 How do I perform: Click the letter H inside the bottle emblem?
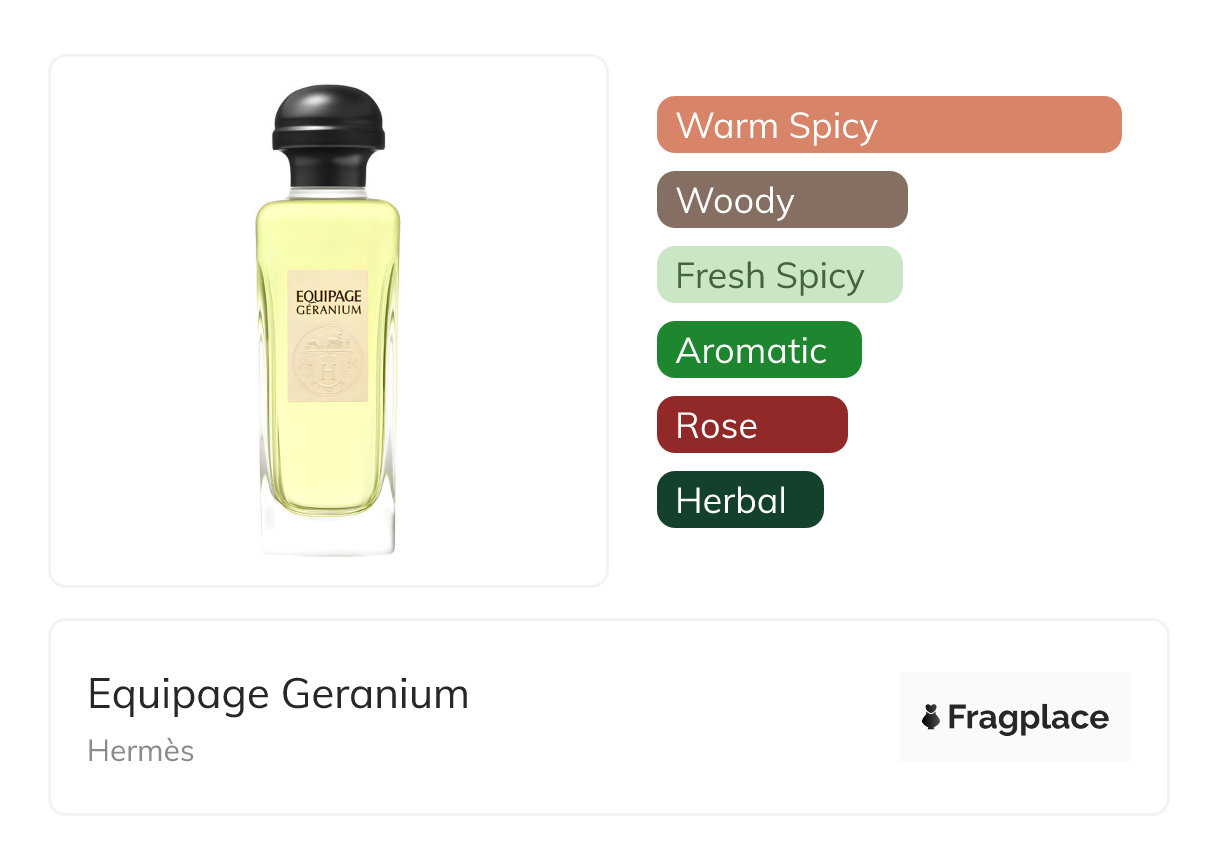(328, 373)
